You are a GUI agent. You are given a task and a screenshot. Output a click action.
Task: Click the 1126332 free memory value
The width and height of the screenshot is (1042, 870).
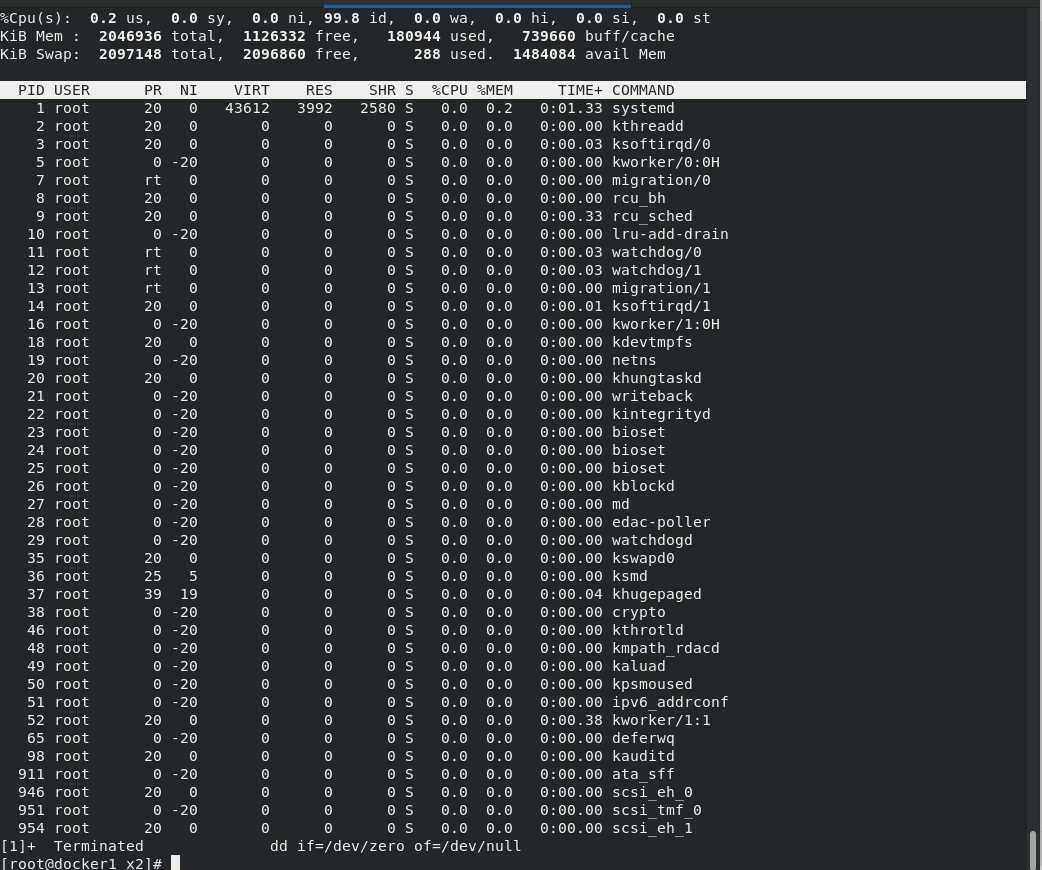coord(274,37)
